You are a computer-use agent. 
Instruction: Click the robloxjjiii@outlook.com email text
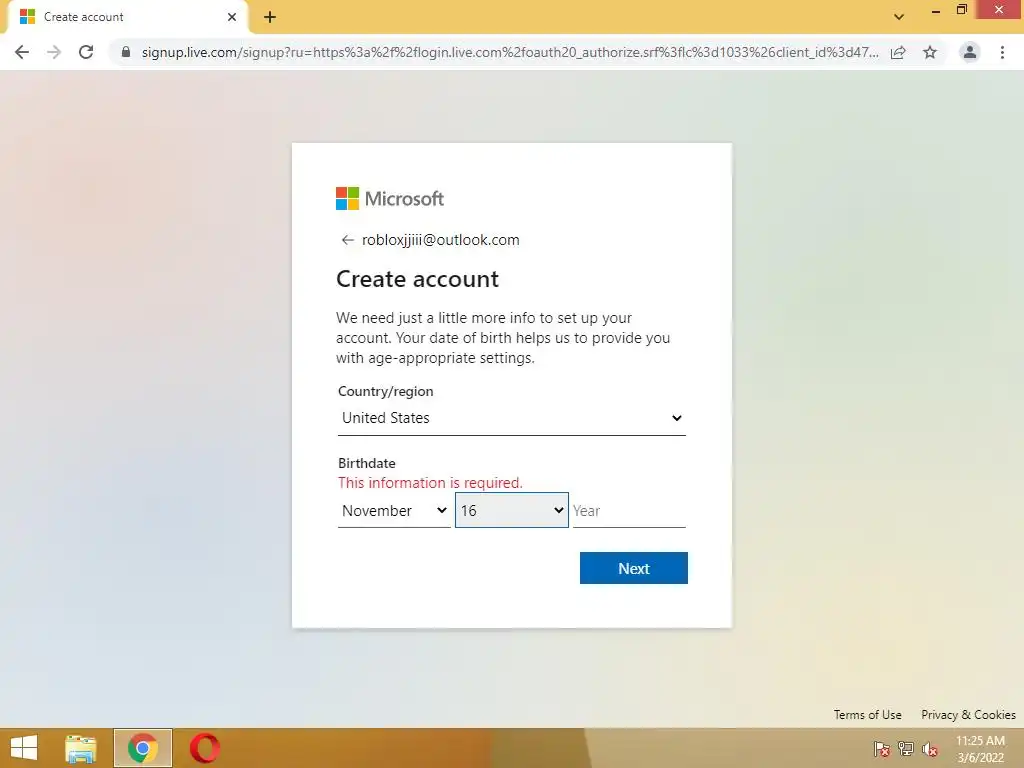(441, 240)
